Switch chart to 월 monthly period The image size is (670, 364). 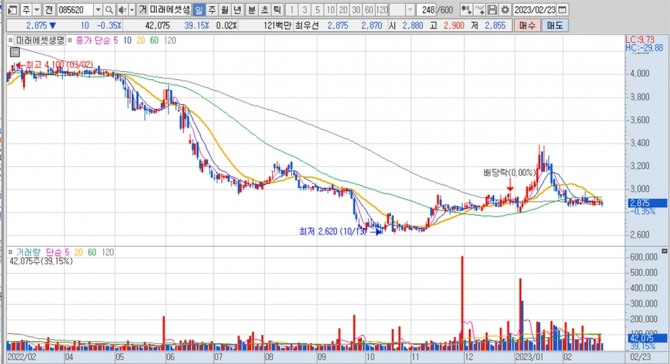[224, 9]
